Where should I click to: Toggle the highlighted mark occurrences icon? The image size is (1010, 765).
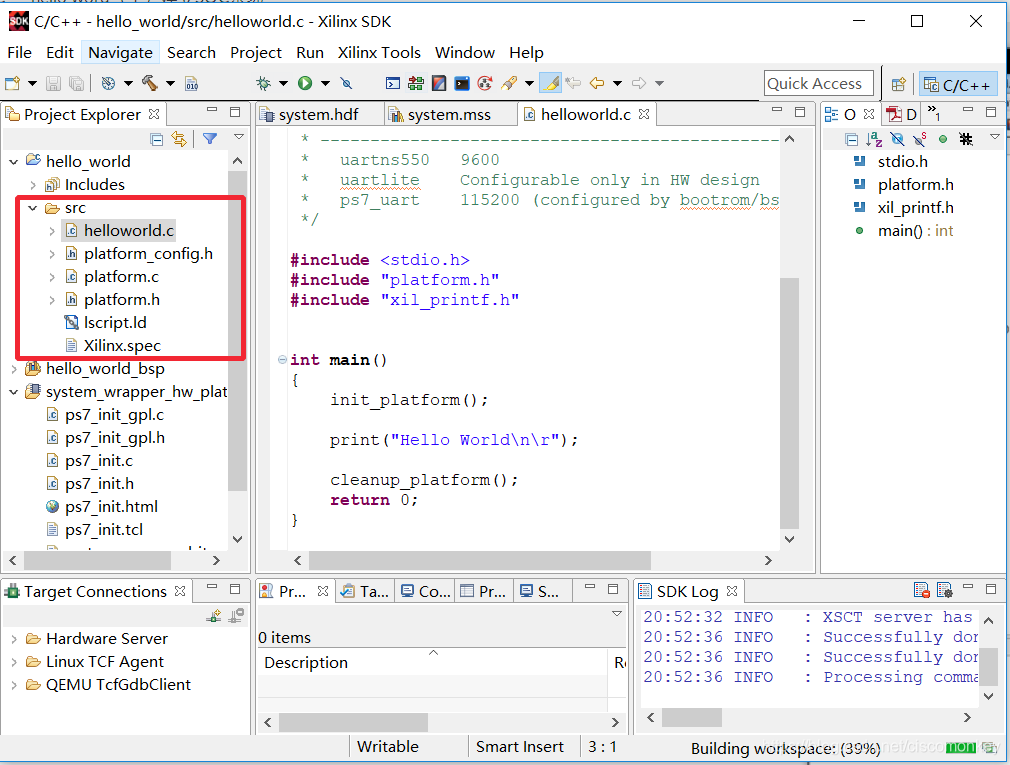[550, 82]
